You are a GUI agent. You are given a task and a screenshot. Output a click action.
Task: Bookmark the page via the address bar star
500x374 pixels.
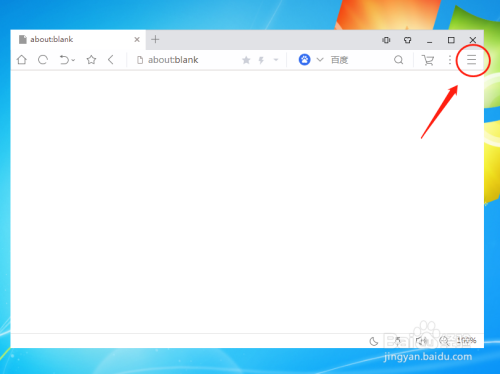click(246, 60)
